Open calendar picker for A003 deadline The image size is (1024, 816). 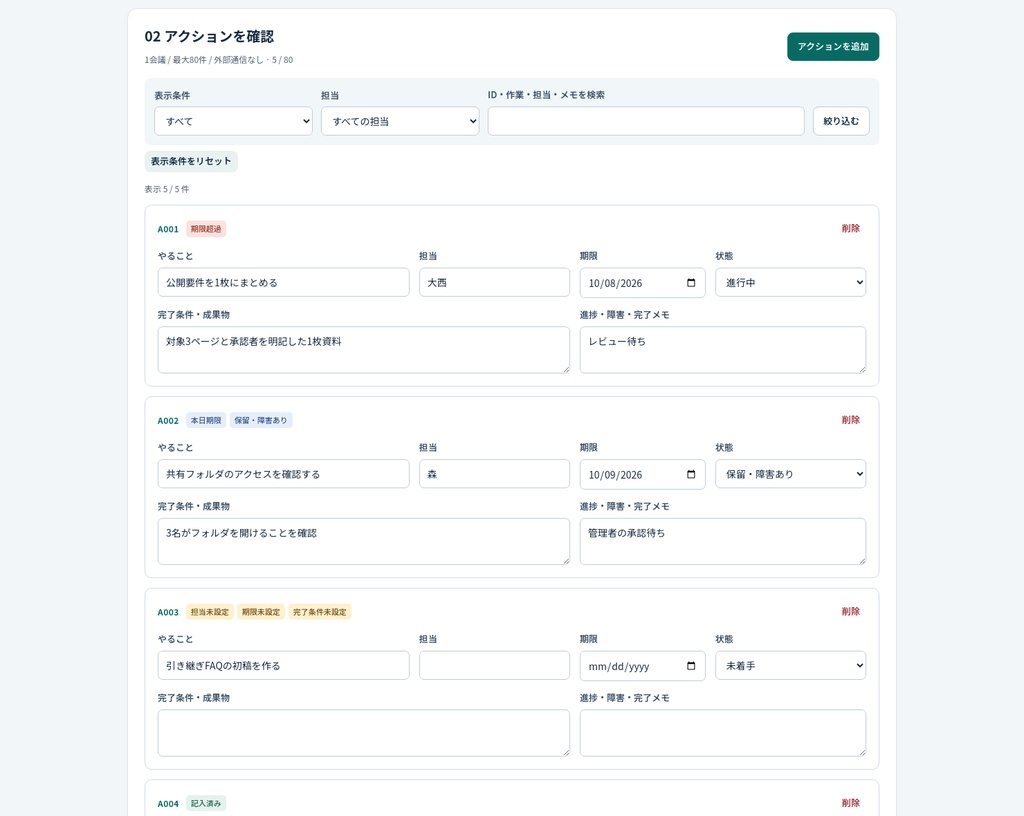pyautogui.click(x=691, y=666)
